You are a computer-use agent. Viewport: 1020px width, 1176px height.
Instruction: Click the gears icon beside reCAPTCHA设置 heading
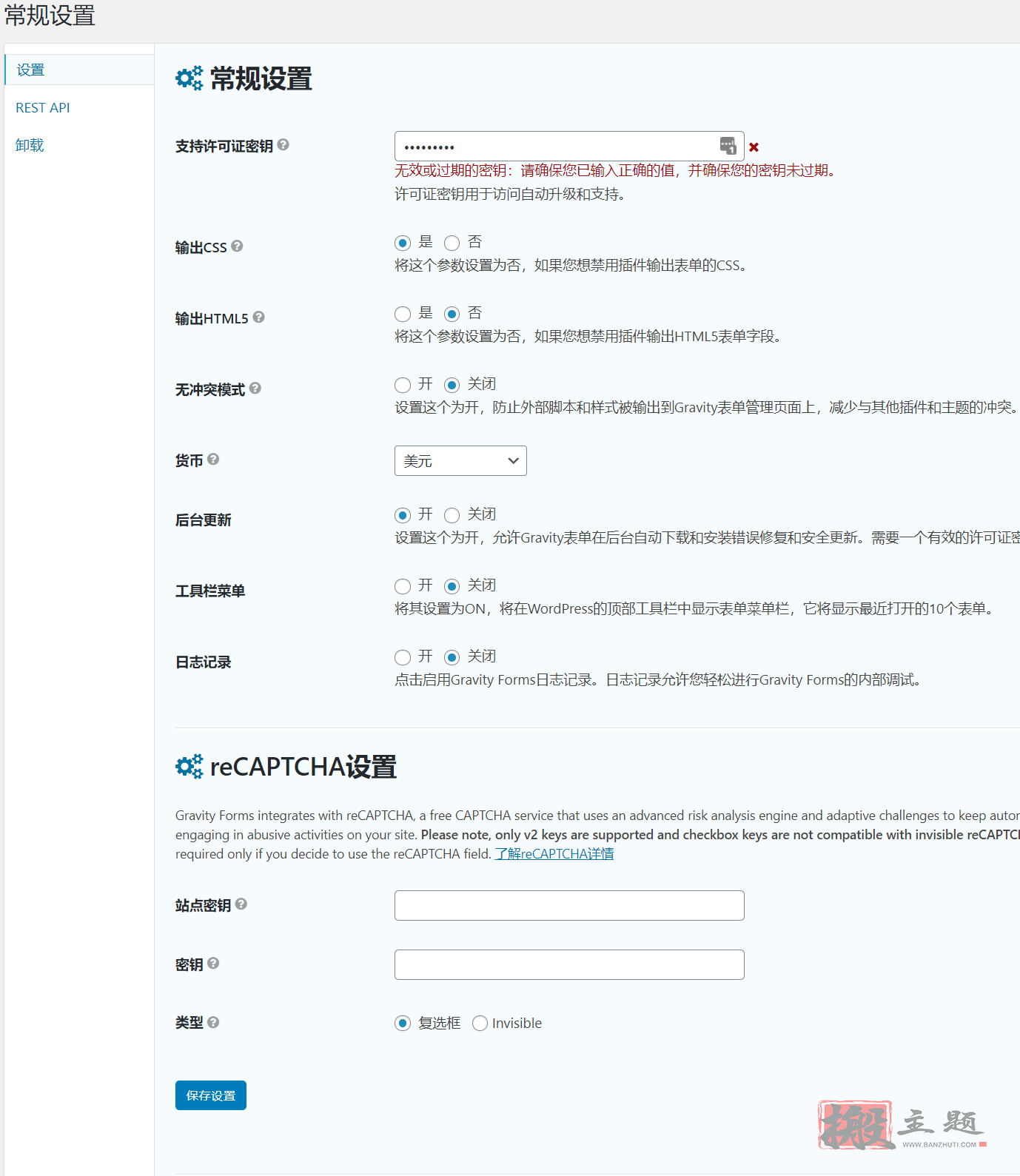pos(189,767)
